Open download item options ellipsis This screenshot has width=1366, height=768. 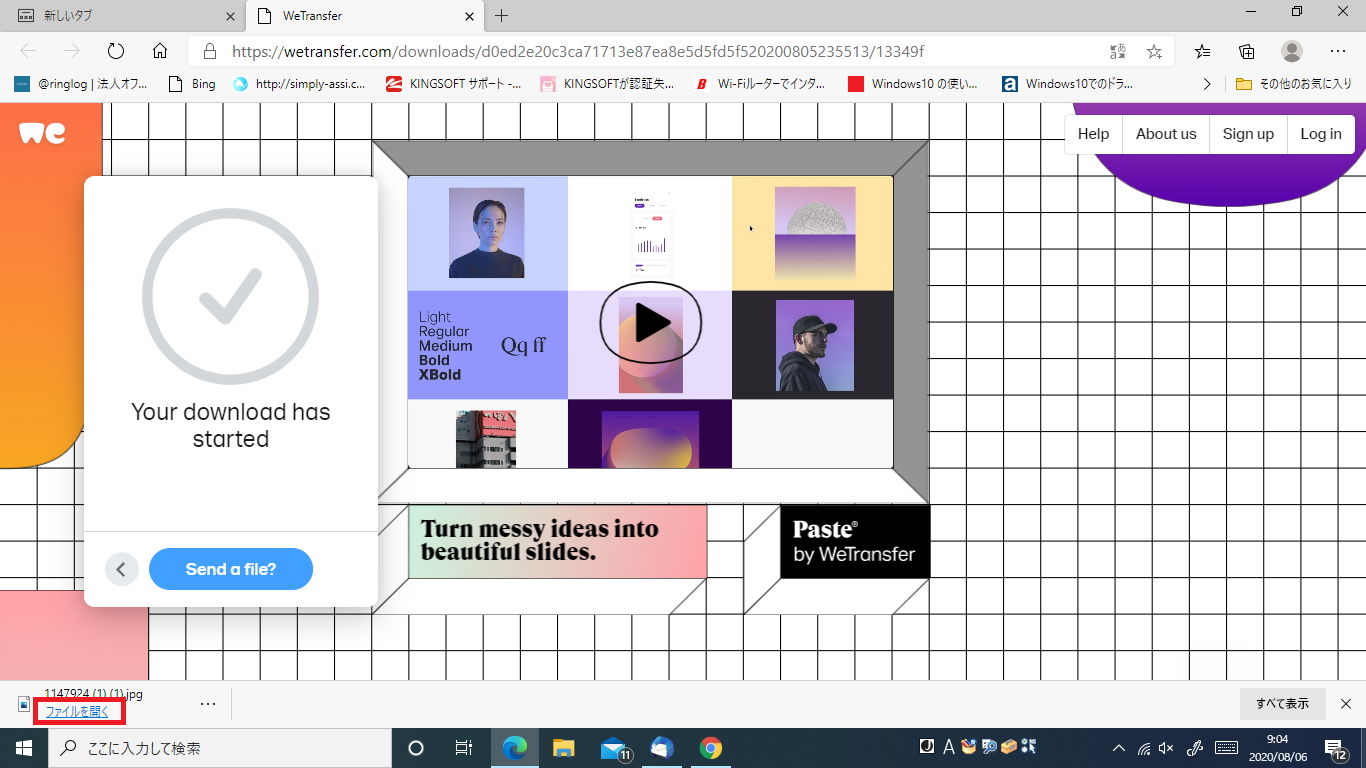point(208,704)
